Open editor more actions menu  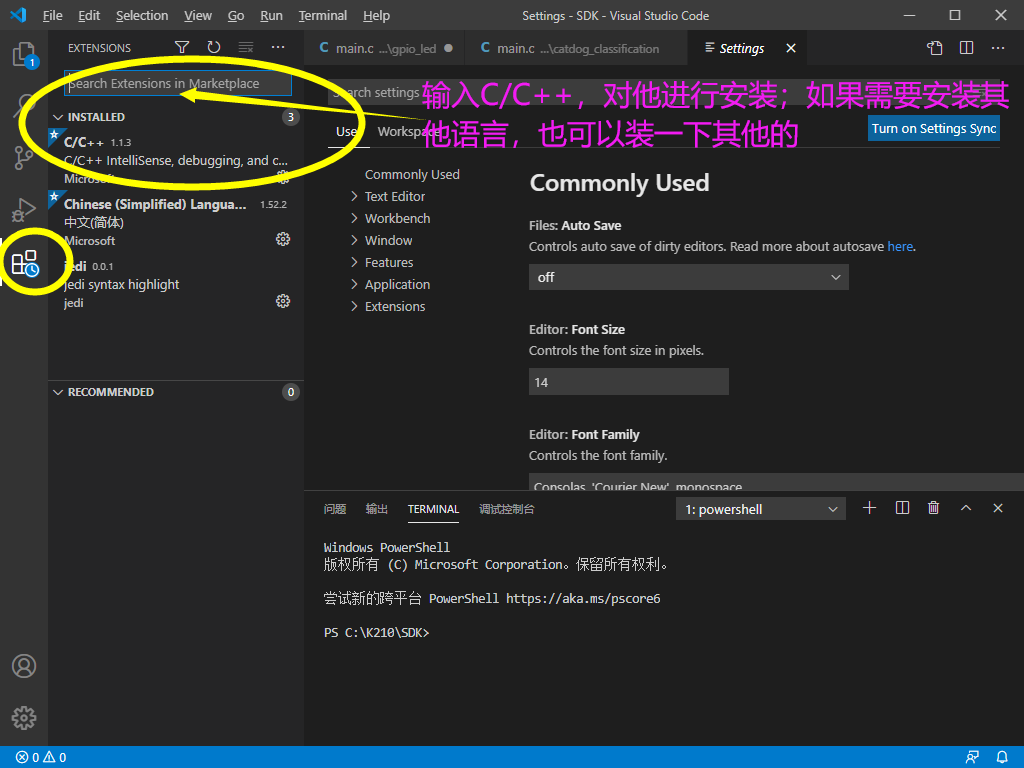point(998,48)
